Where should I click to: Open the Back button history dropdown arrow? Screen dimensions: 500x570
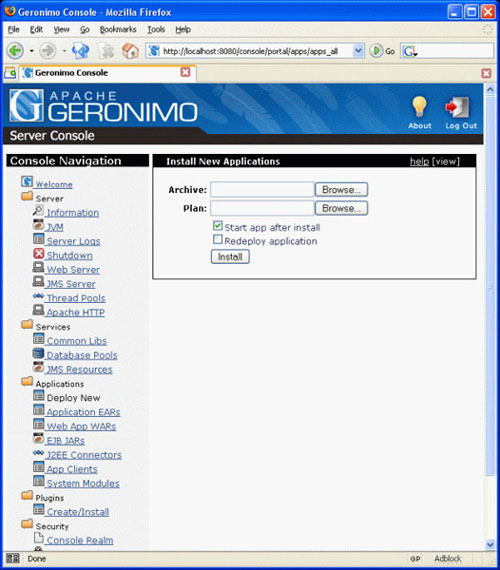point(32,51)
